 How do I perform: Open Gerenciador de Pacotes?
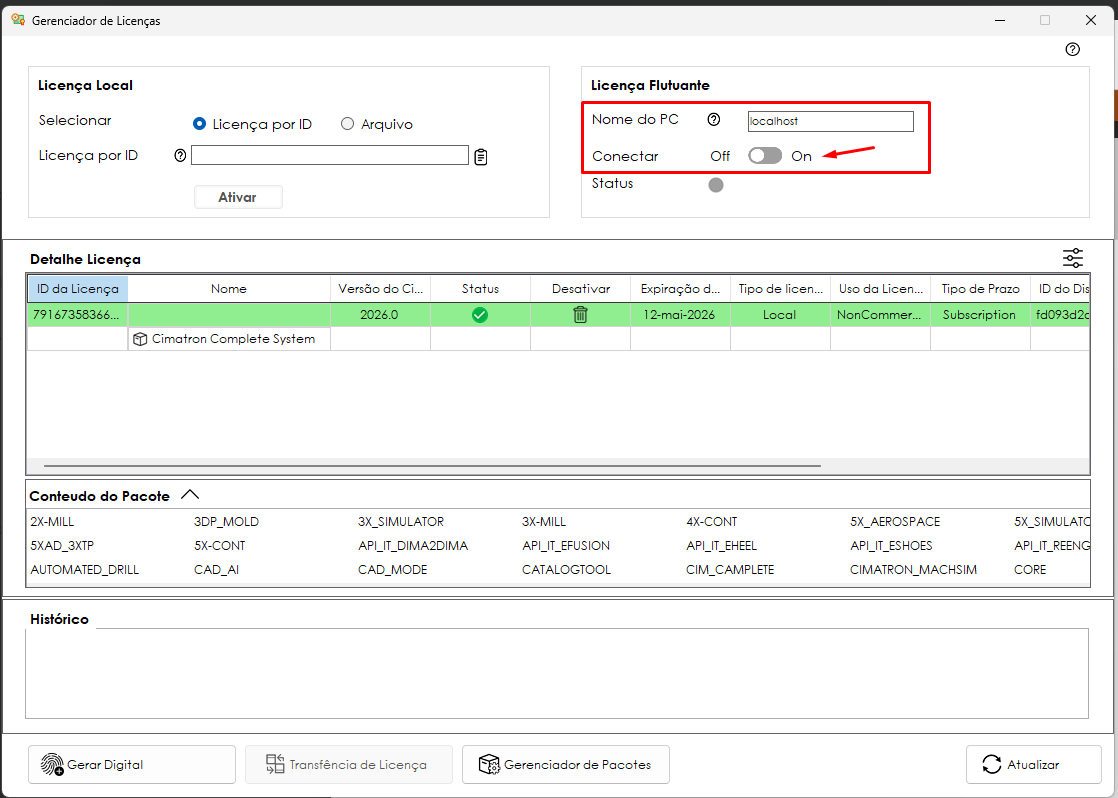(x=565, y=764)
